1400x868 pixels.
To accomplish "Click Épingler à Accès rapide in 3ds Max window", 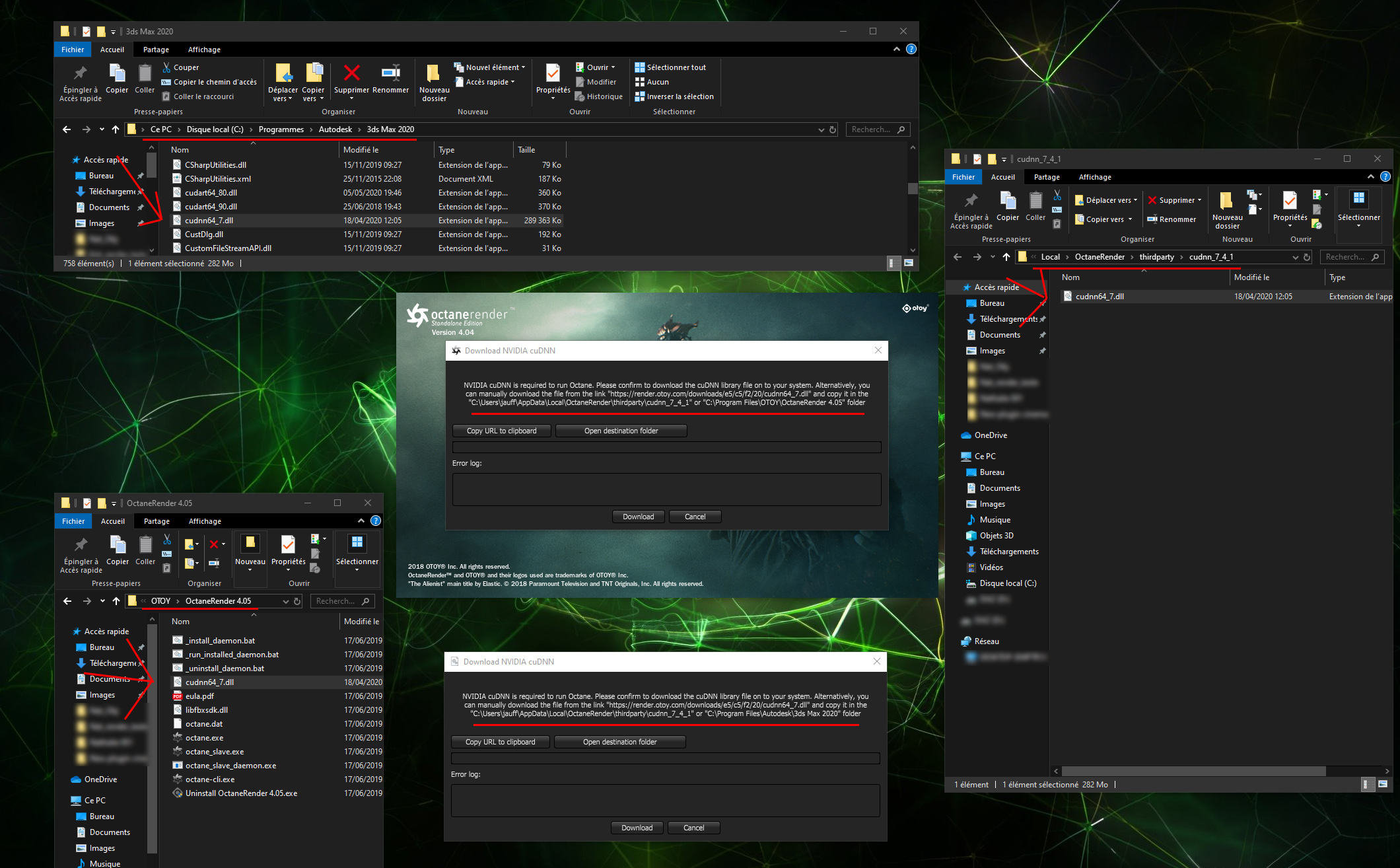I will point(81,83).
